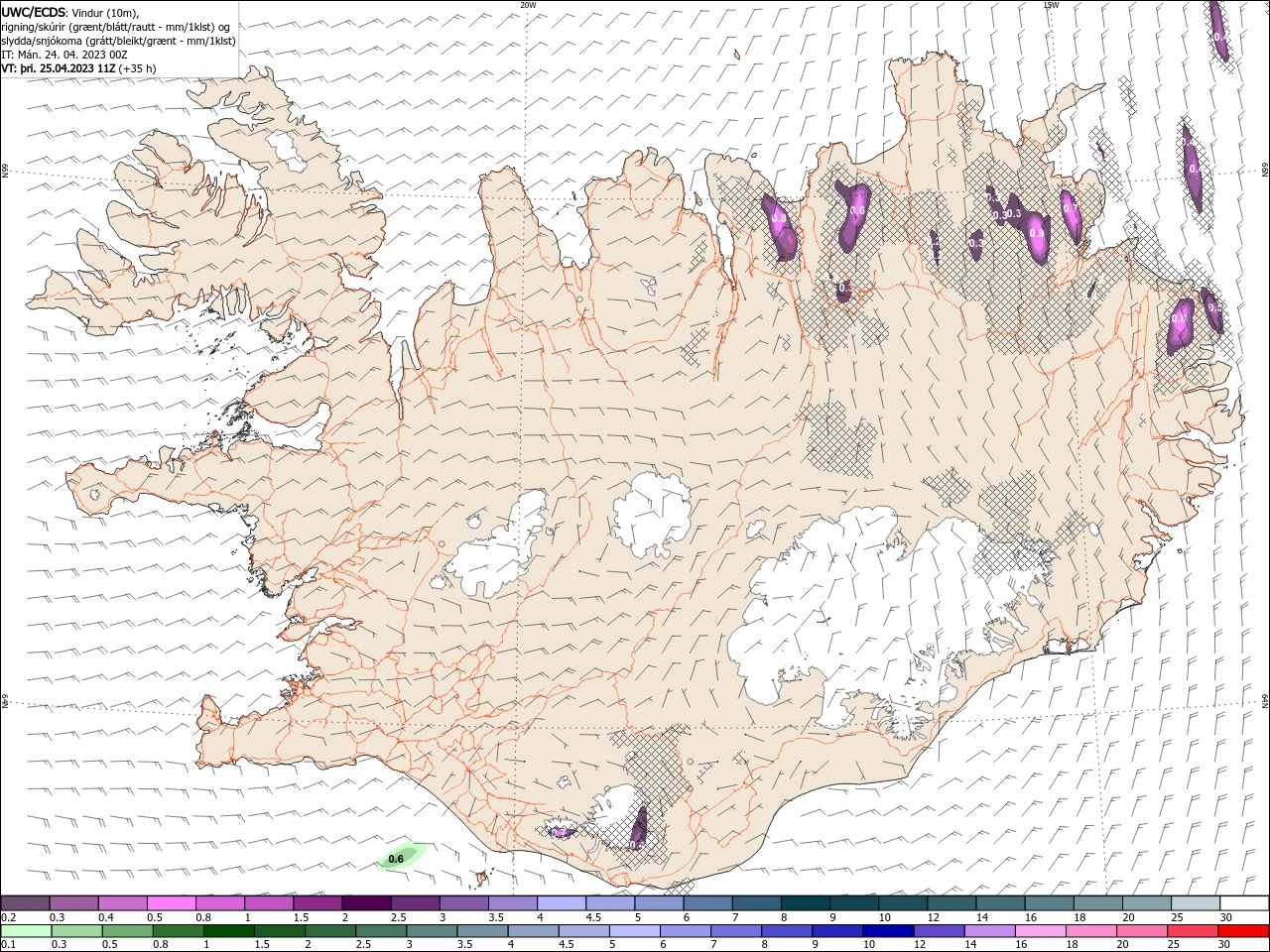Select the slate blue 7 snow legend swatch
This screenshot has height=952, width=1270.
(x=756, y=902)
